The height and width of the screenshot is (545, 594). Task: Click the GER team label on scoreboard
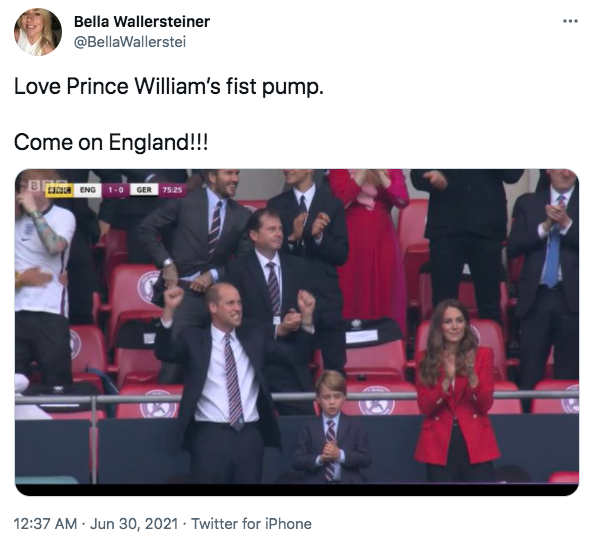click(144, 190)
